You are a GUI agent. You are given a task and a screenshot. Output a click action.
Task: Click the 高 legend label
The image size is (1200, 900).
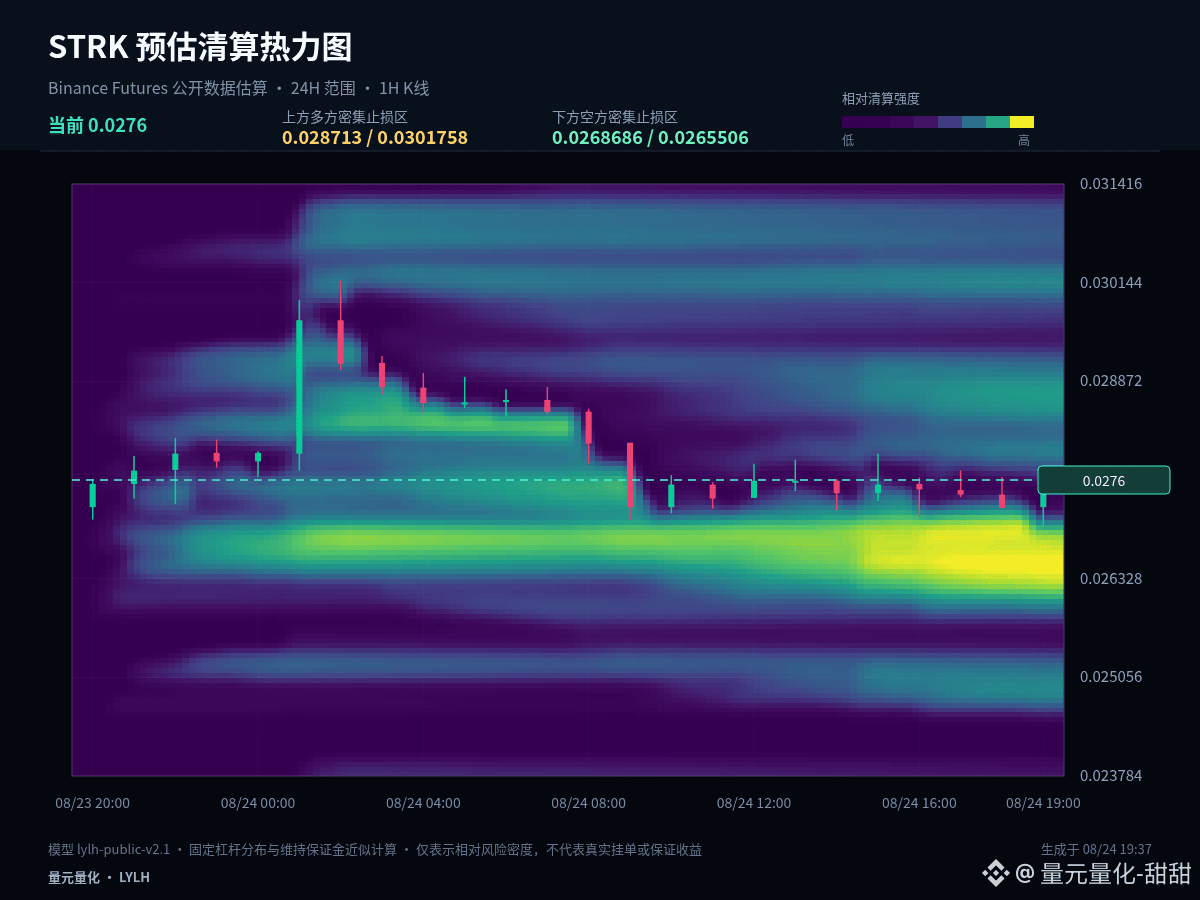(x=1024, y=141)
